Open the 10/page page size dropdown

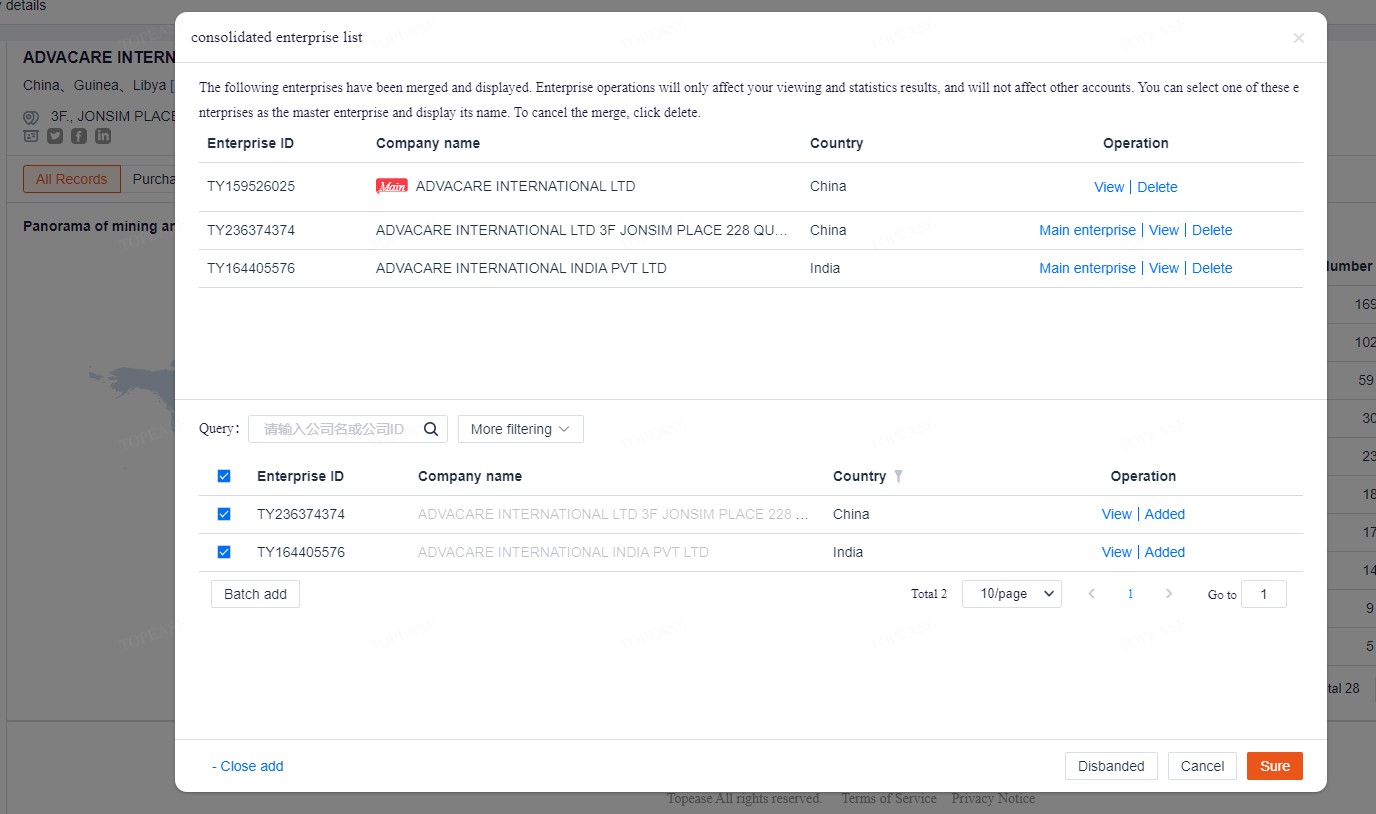[1012, 594]
